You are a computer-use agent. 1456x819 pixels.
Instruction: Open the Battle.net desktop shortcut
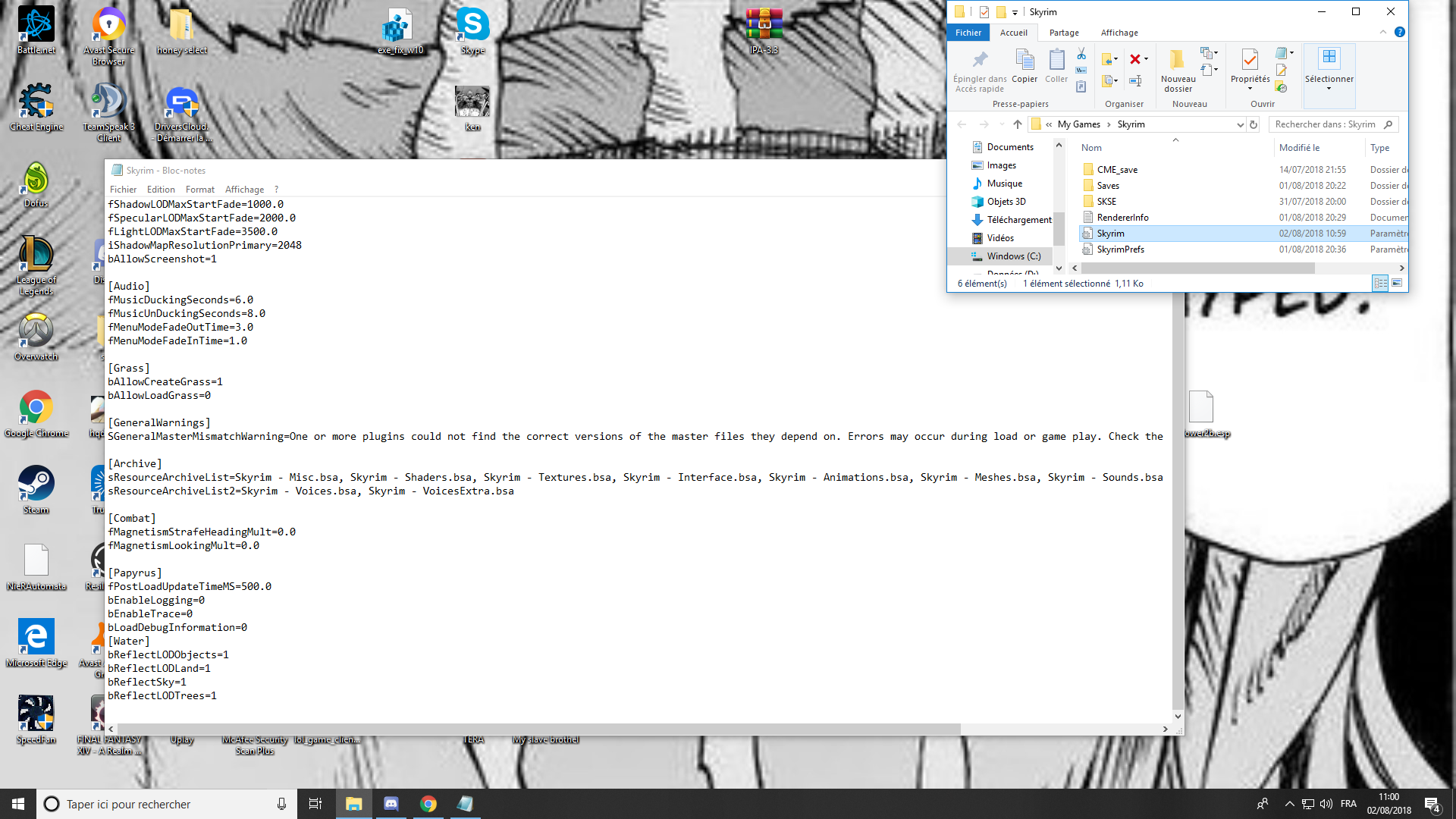pos(36,30)
